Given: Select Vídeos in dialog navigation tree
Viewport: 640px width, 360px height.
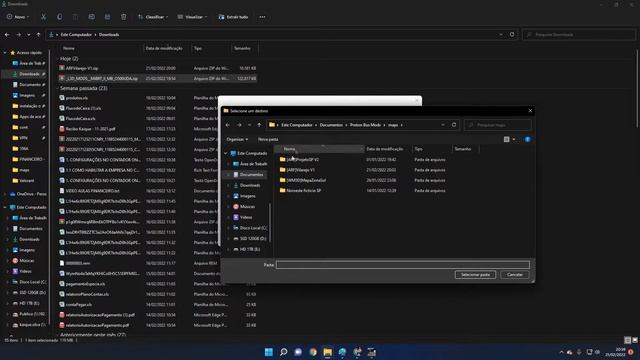Looking at the screenshot, I should (x=246, y=217).
